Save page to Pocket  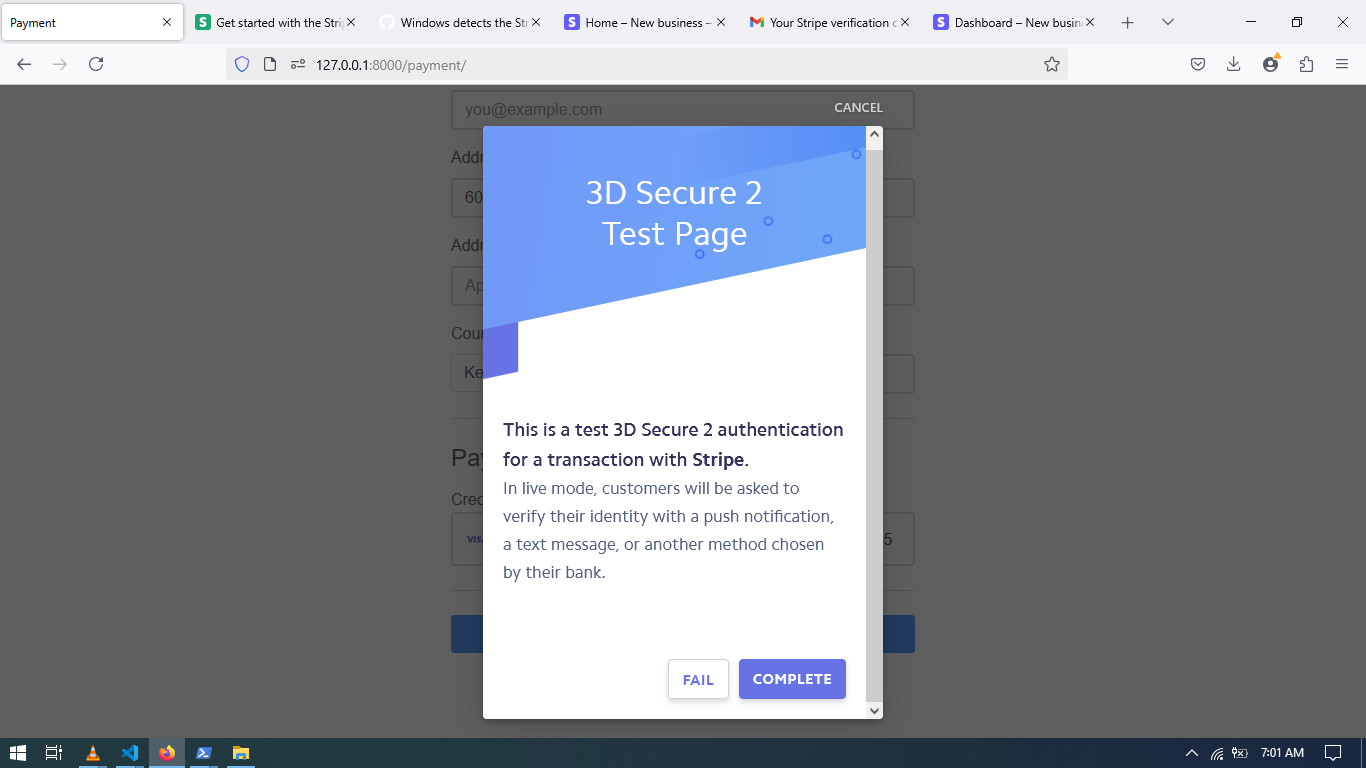pyautogui.click(x=1197, y=64)
